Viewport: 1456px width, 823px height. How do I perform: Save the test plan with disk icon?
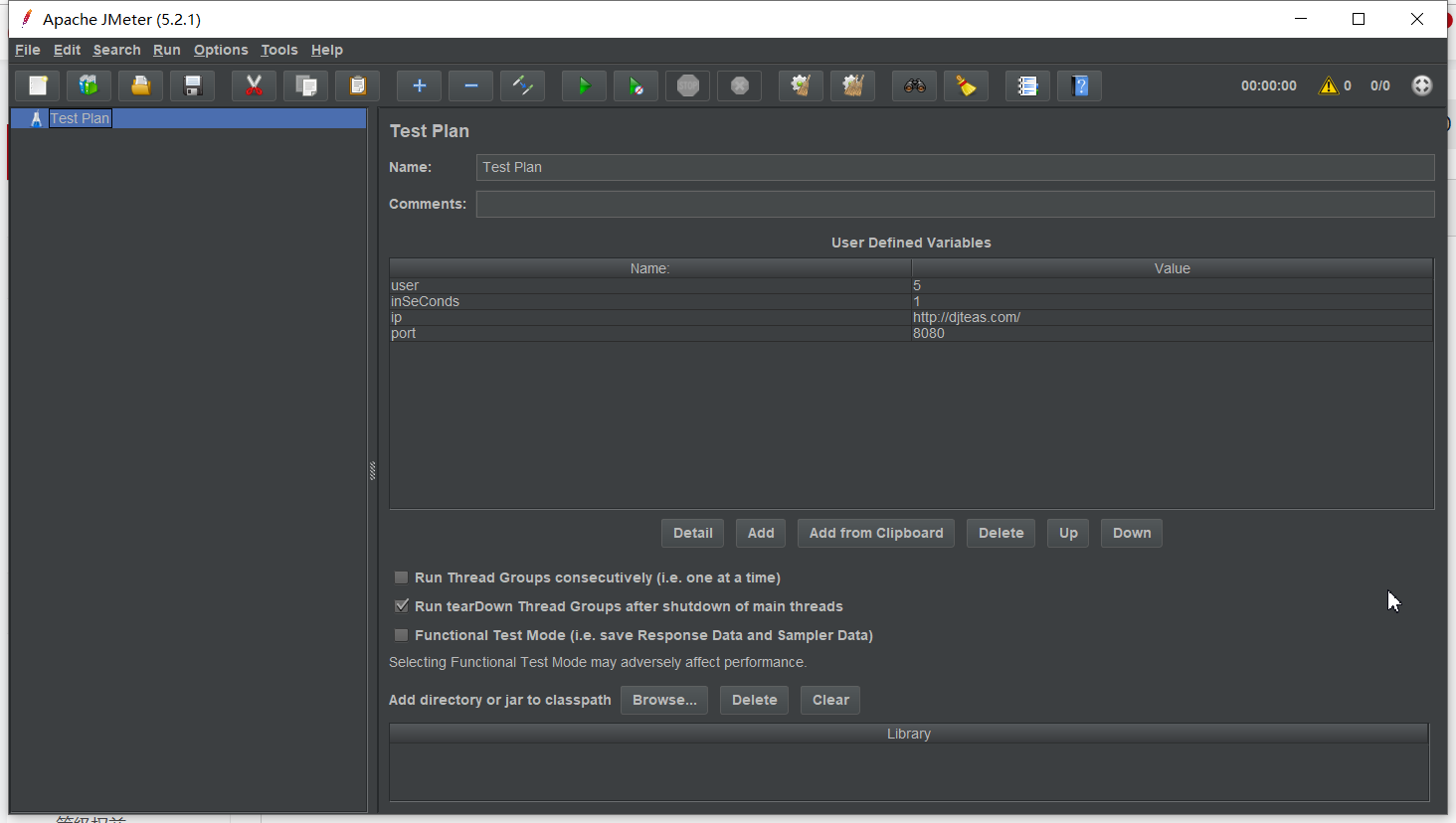(193, 85)
